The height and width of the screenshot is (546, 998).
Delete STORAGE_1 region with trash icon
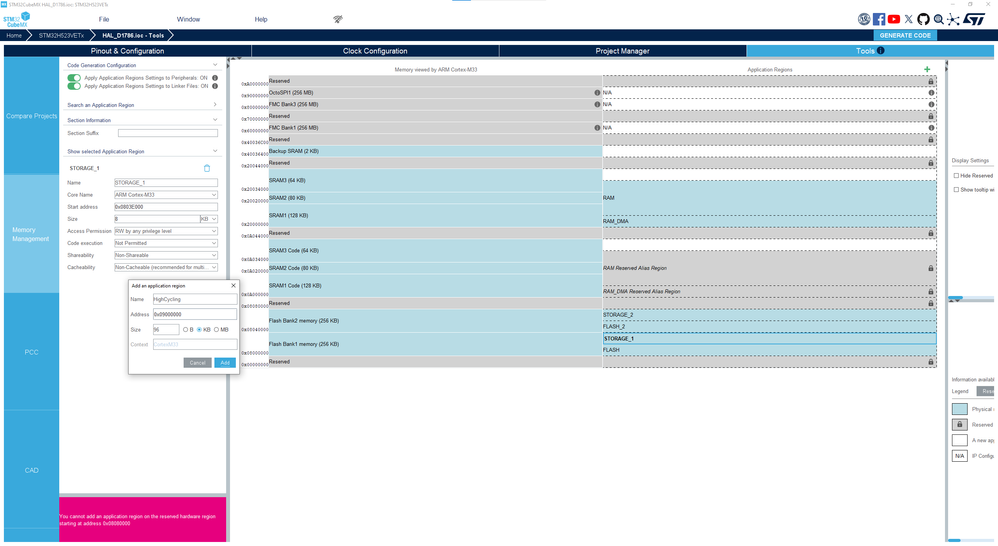[x=207, y=168]
